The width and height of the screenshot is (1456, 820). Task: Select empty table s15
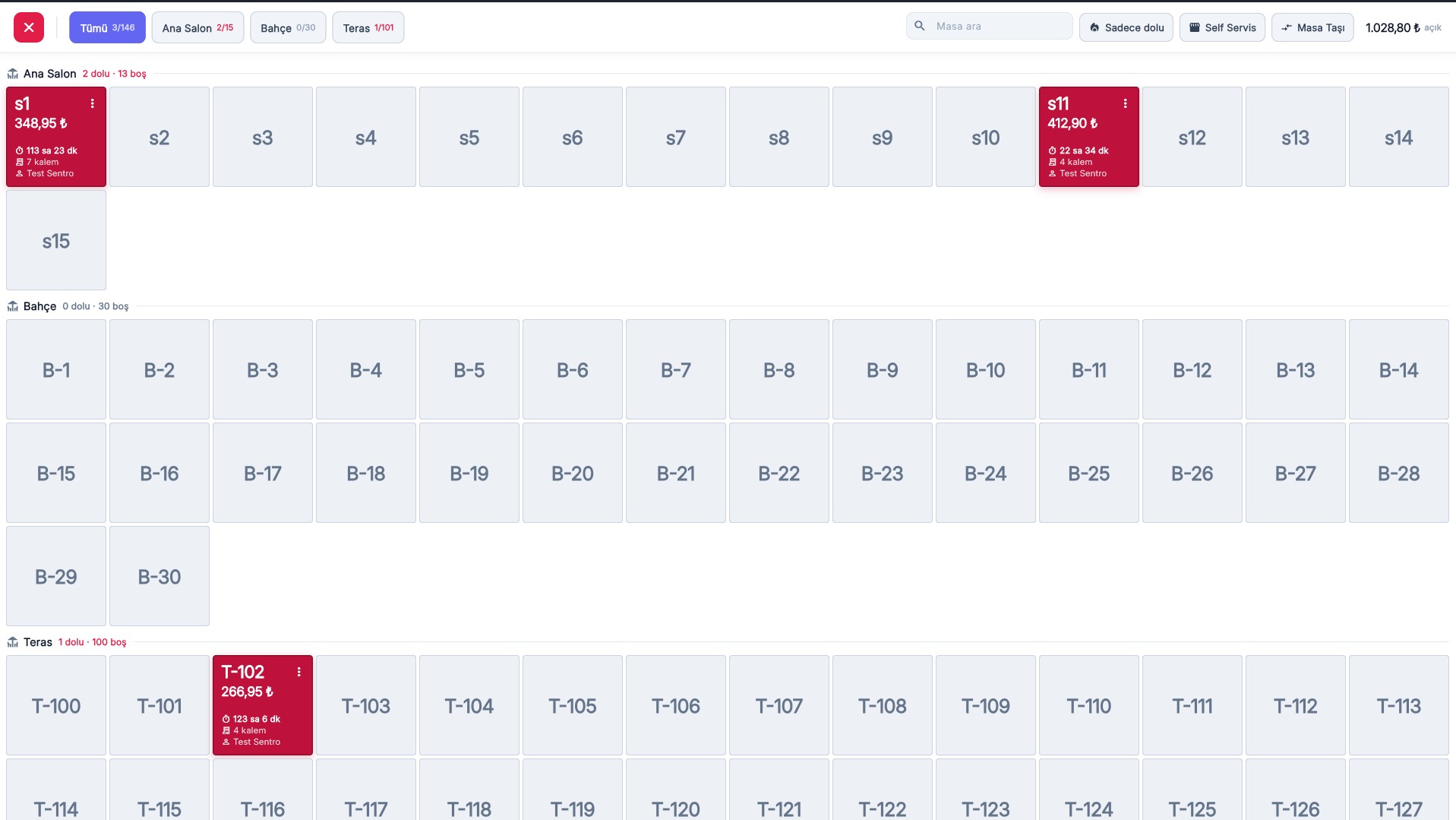coord(56,240)
